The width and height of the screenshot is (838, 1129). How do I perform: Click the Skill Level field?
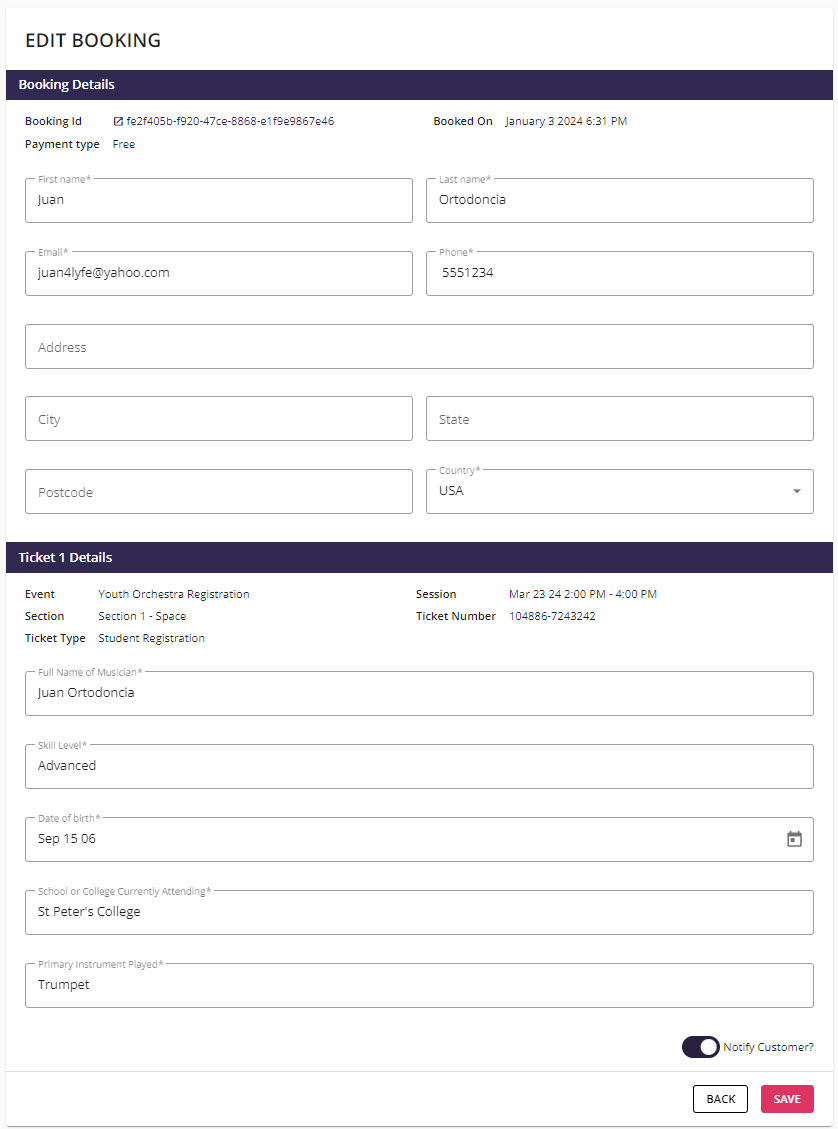click(x=419, y=766)
